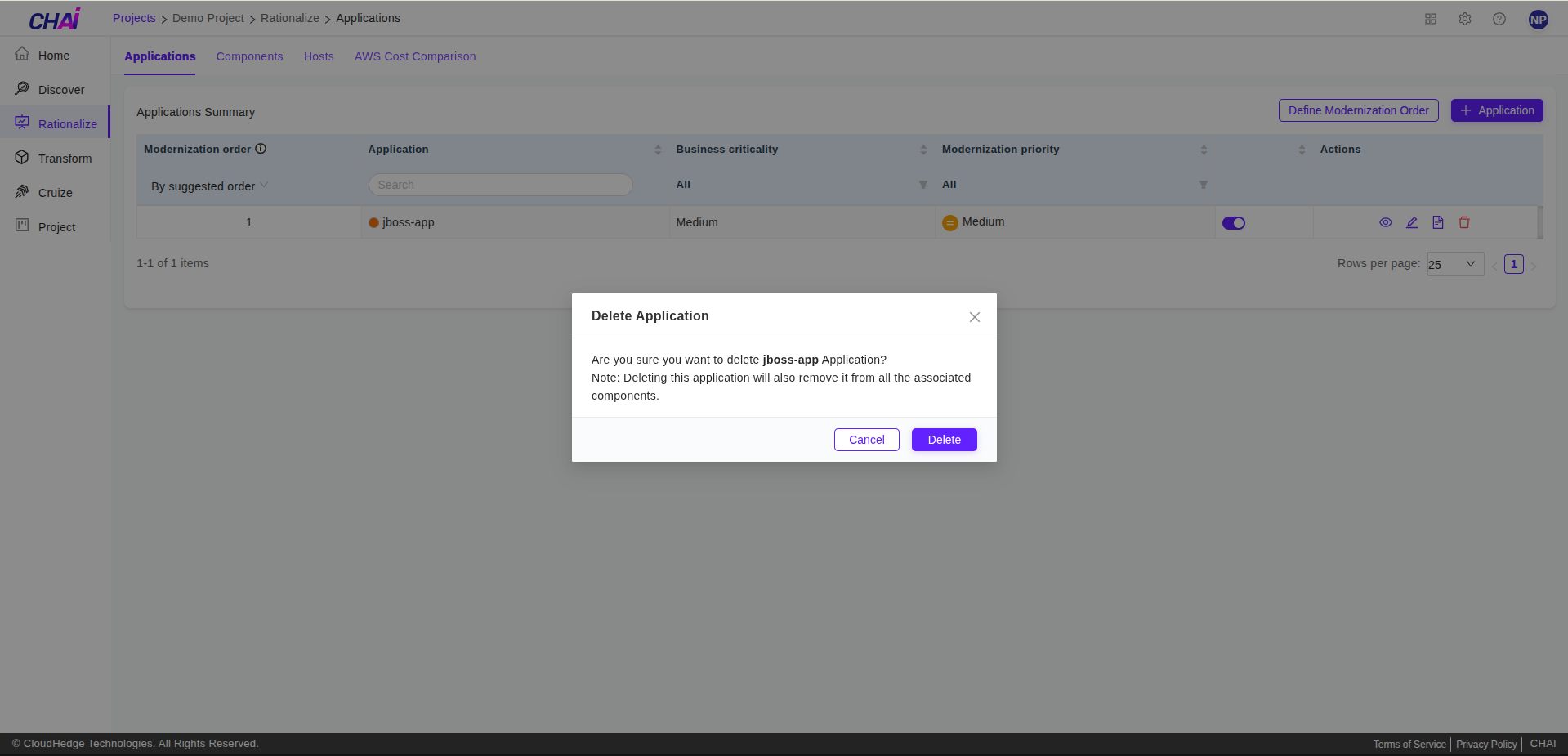
Task: Cancel the Delete Application dialog
Action: coord(866,439)
